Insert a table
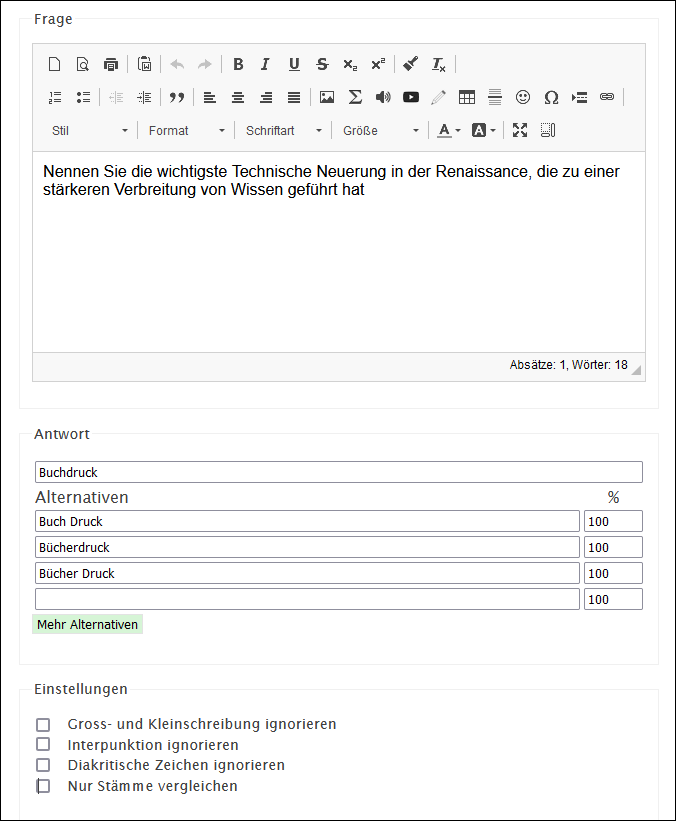 click(x=467, y=97)
